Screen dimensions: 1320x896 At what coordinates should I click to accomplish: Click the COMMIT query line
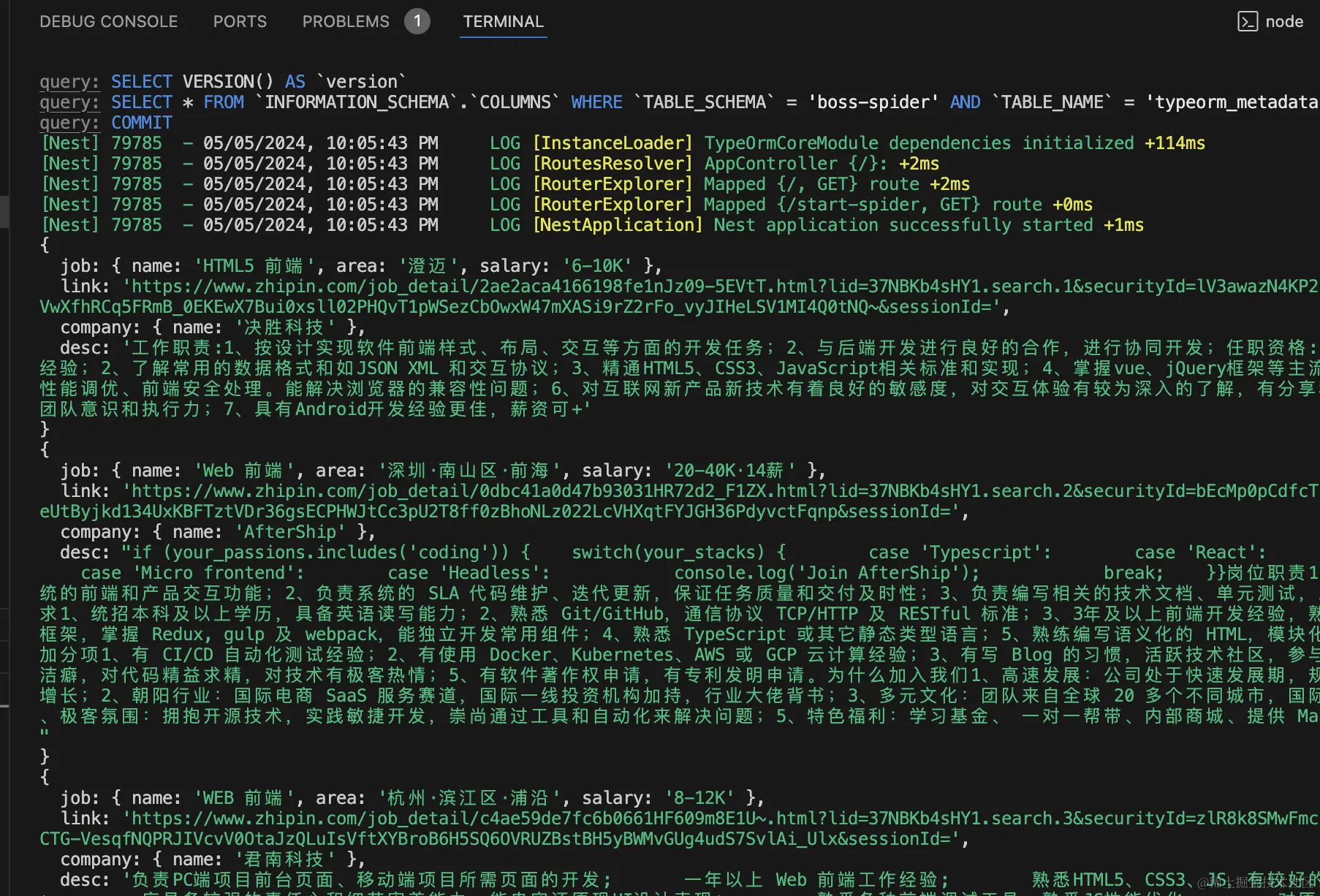(106, 122)
